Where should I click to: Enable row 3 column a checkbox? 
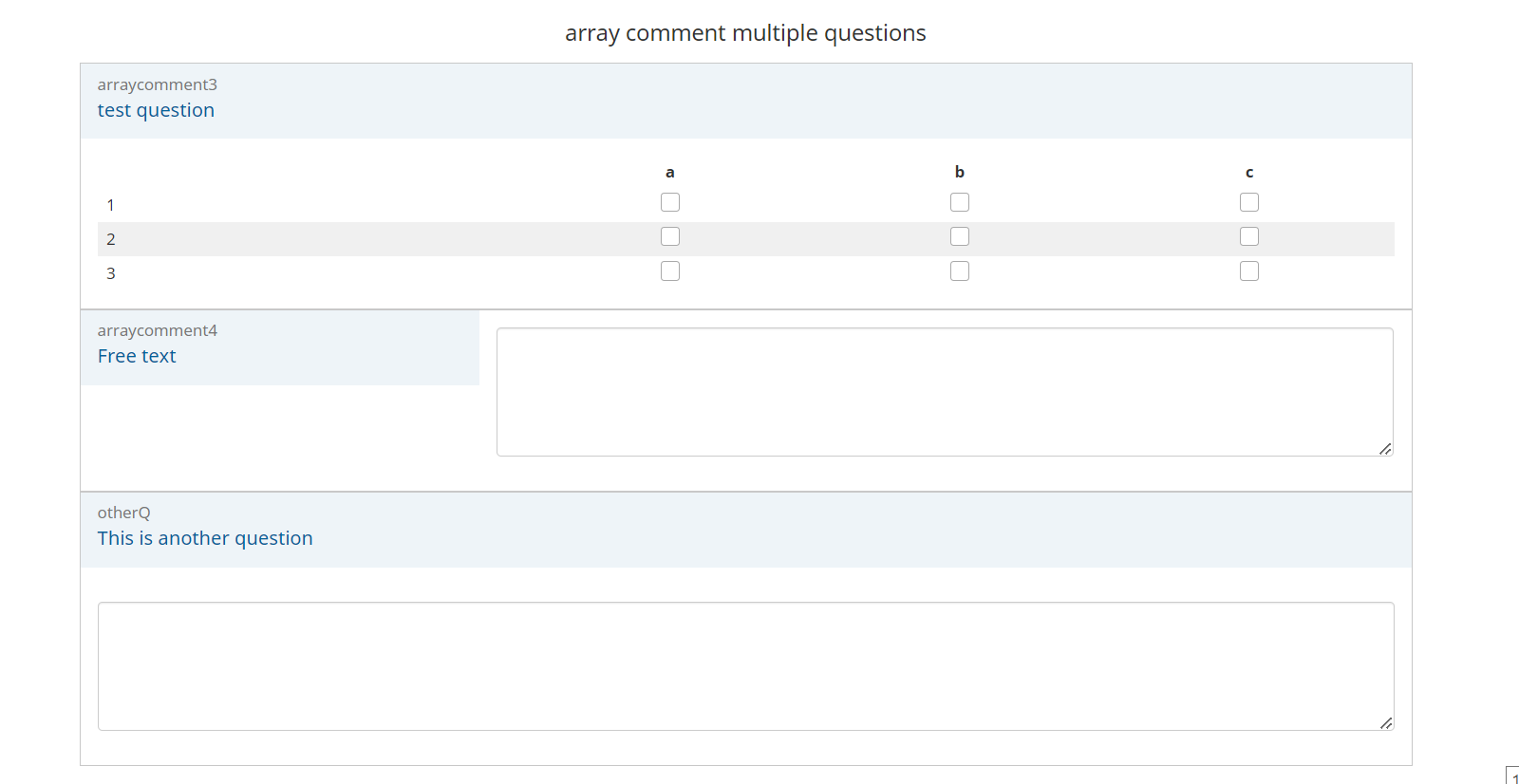coord(670,271)
